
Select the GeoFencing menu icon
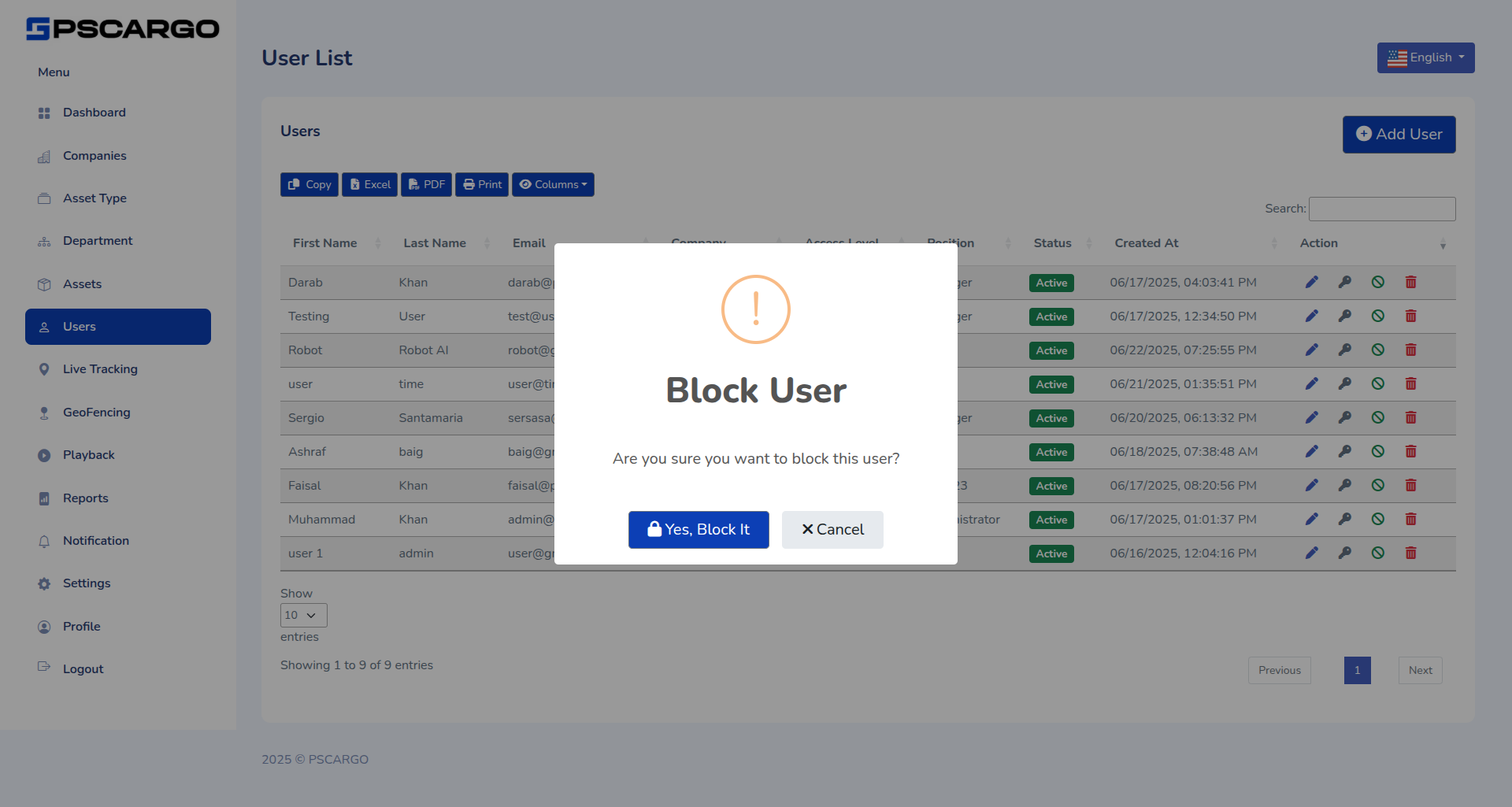point(44,412)
